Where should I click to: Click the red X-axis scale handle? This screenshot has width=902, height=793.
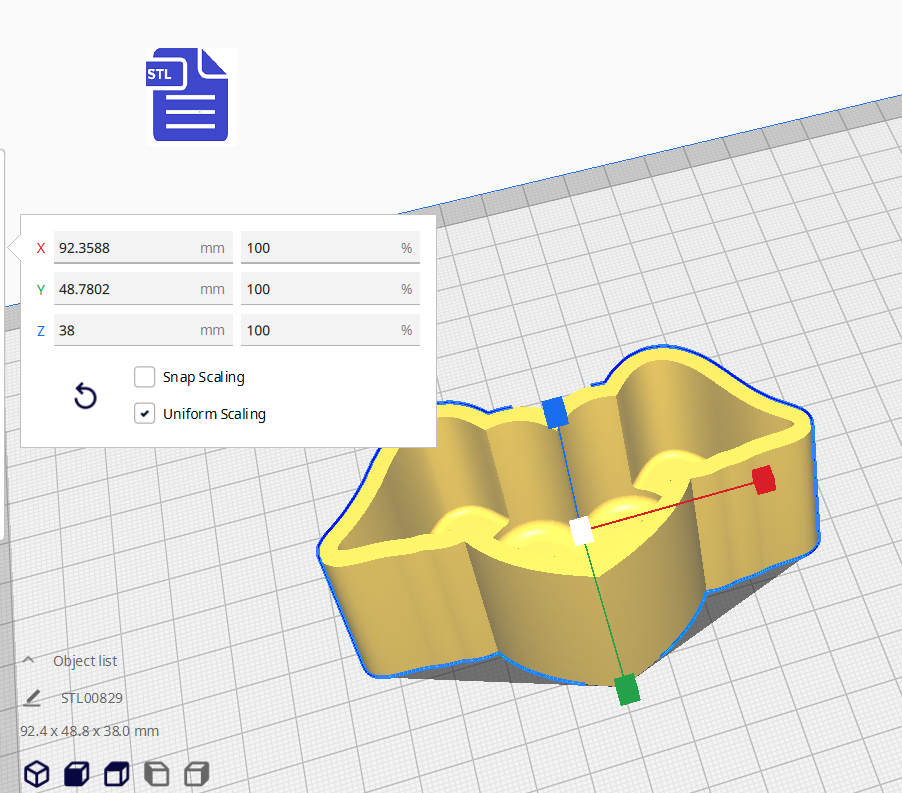point(764,479)
